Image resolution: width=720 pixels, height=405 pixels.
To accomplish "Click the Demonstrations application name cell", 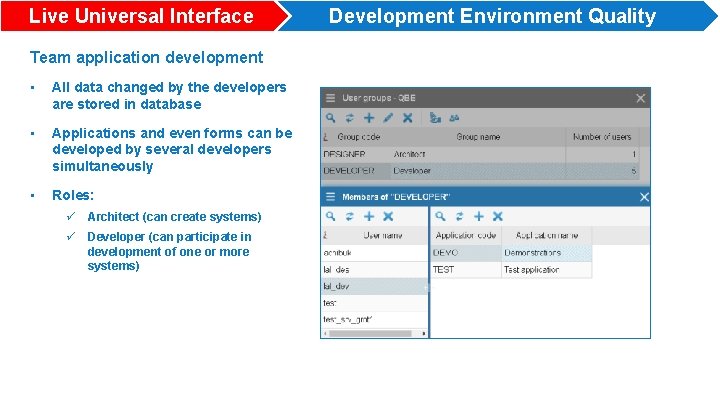I will pos(546,253).
